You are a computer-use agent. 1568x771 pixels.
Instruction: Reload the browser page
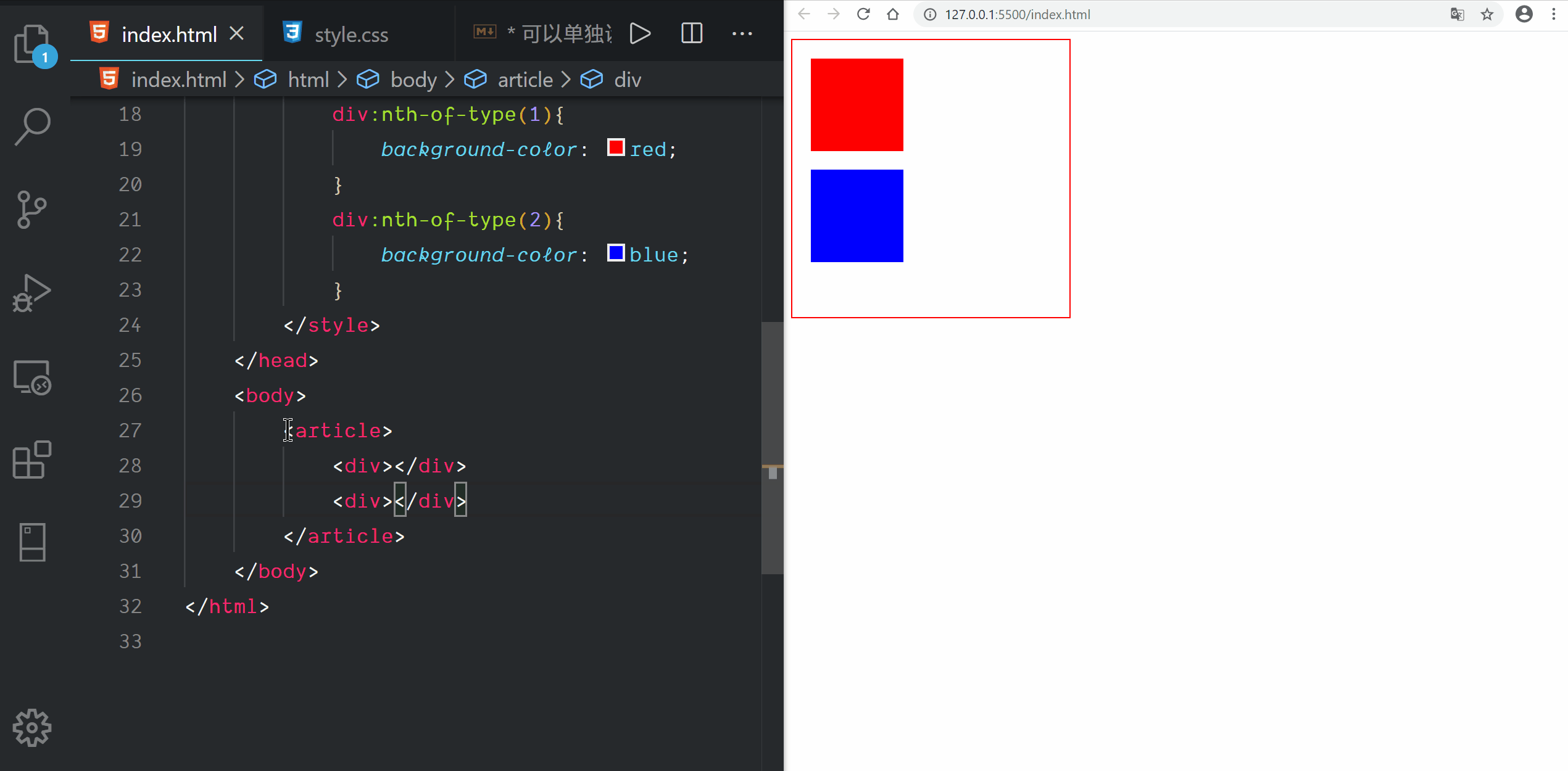coord(863,14)
